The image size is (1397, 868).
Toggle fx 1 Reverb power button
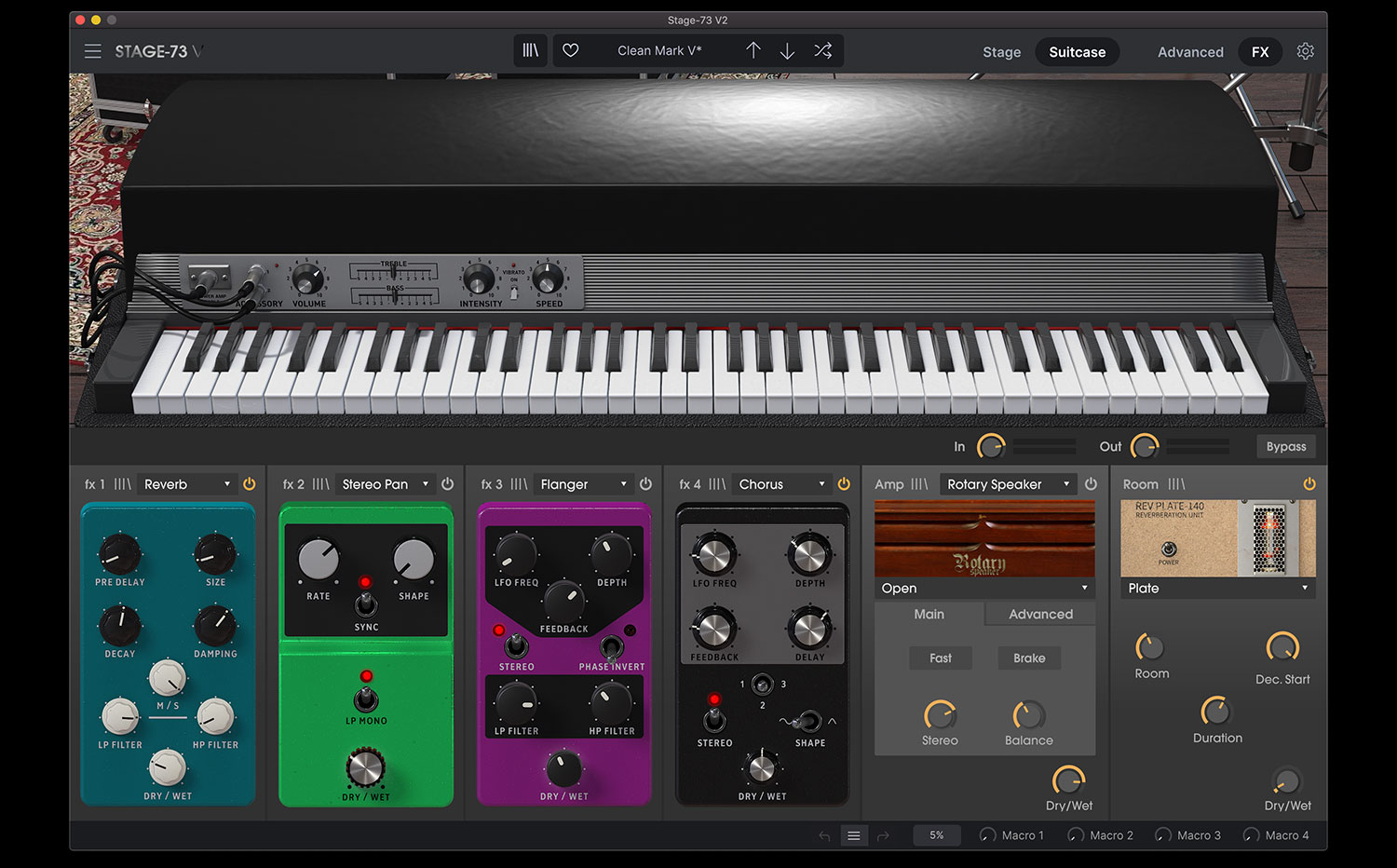249,484
